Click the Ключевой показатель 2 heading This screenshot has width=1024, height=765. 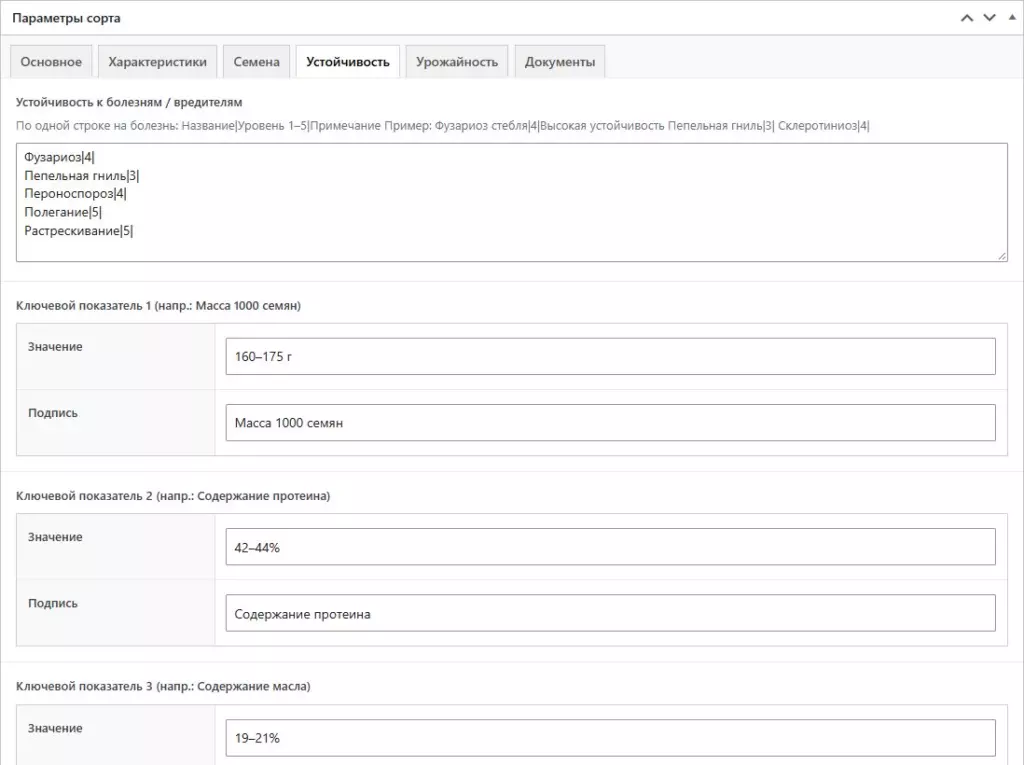point(173,496)
